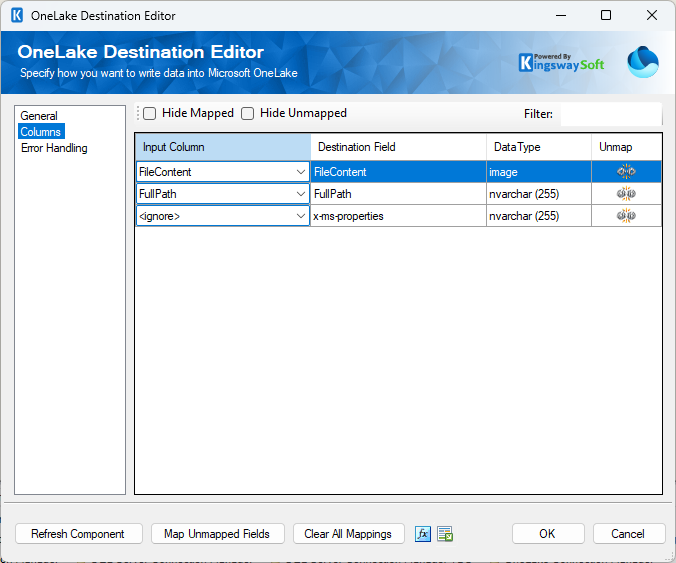Click Map Unmapped Fields button
This screenshot has height=563, width=676.
click(217, 534)
